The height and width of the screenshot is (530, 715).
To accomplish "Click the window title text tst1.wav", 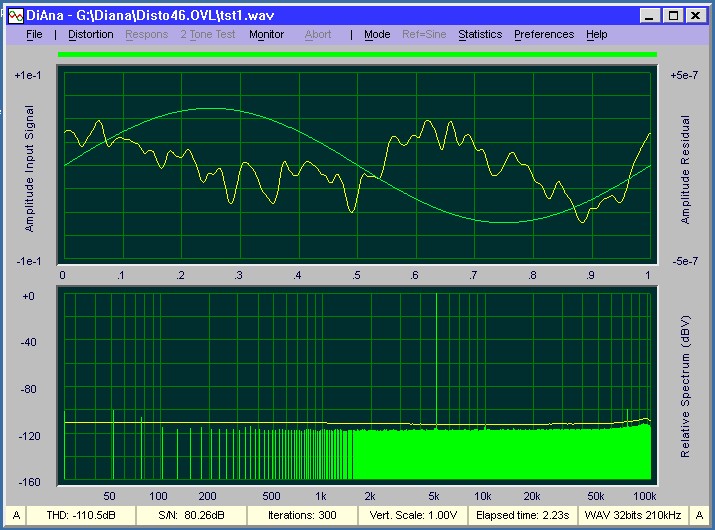I will [x=247, y=16].
